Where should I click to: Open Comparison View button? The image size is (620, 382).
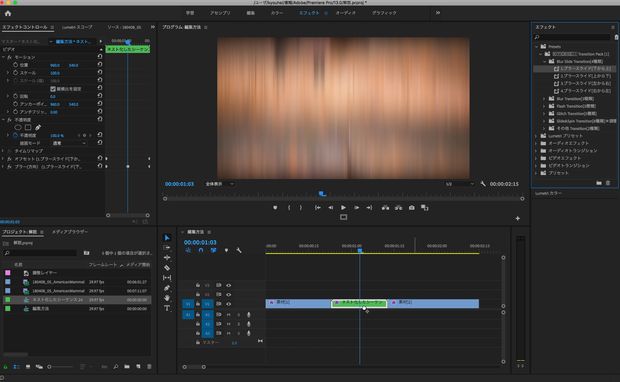425,208
